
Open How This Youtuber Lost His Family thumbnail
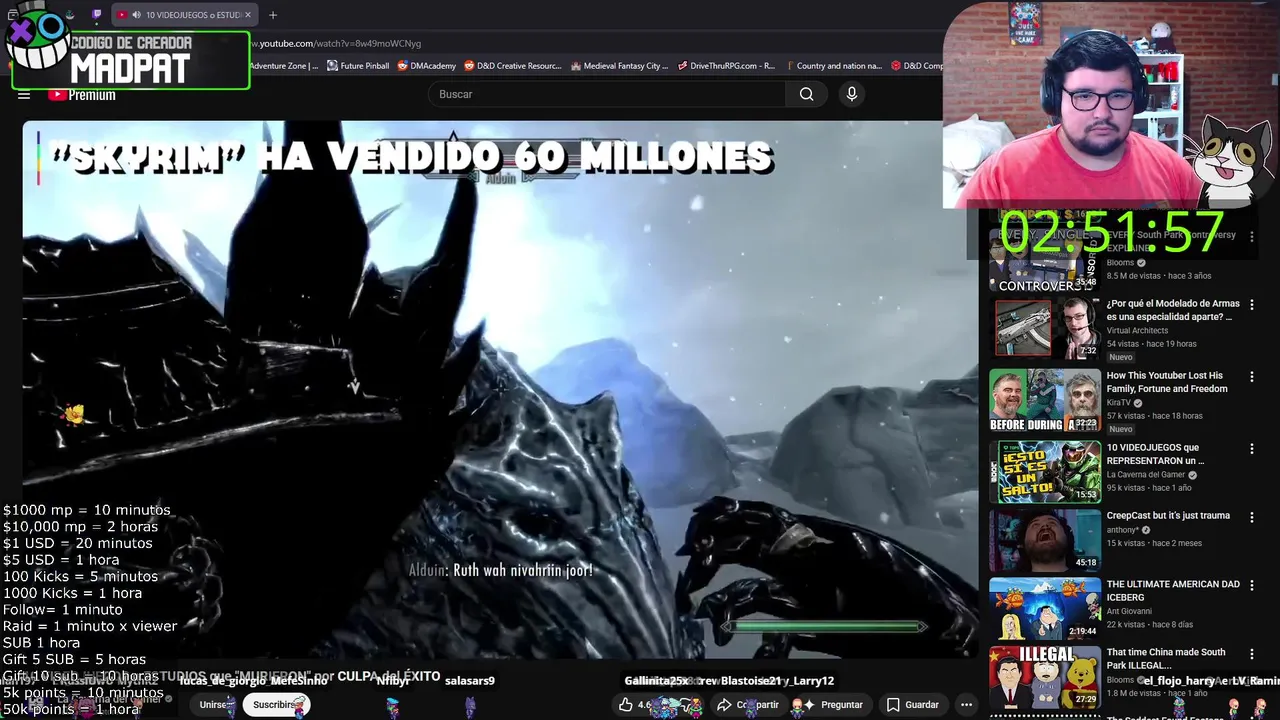tap(1045, 400)
